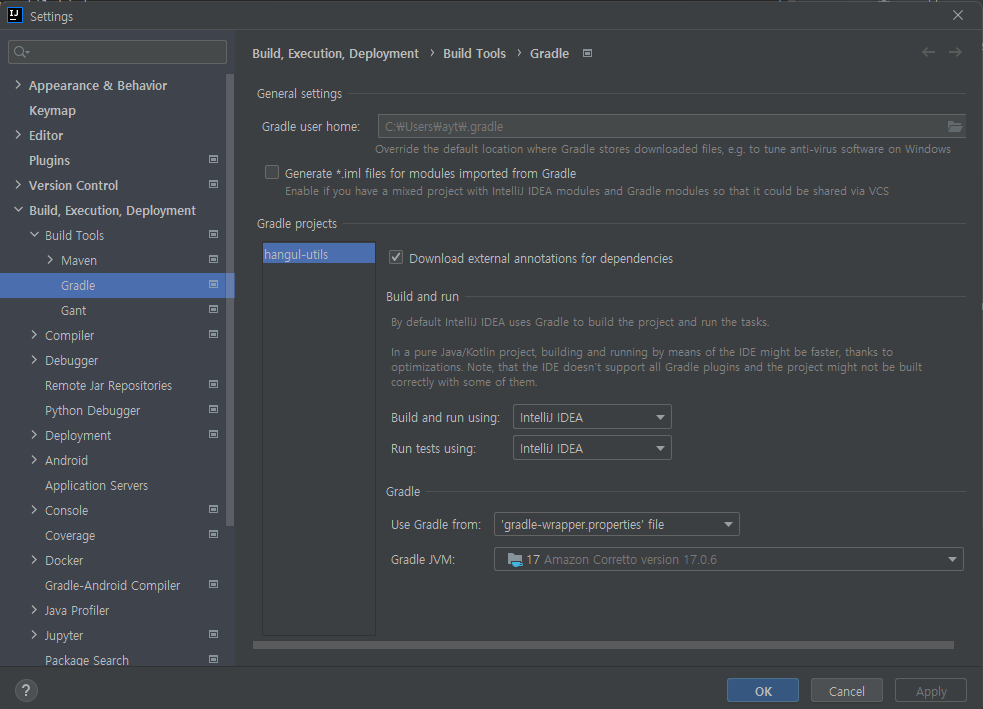Enable Generate *.iml files checkbox
Viewport: 983px width, 709px height.
271,172
